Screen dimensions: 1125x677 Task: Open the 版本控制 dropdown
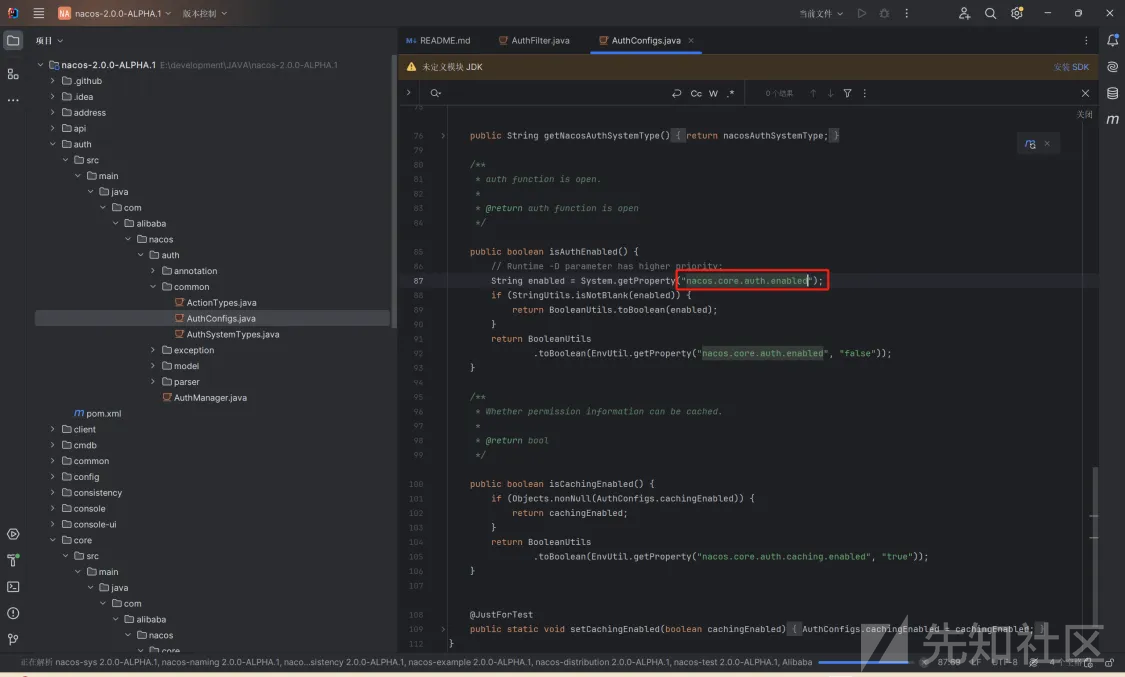point(204,13)
